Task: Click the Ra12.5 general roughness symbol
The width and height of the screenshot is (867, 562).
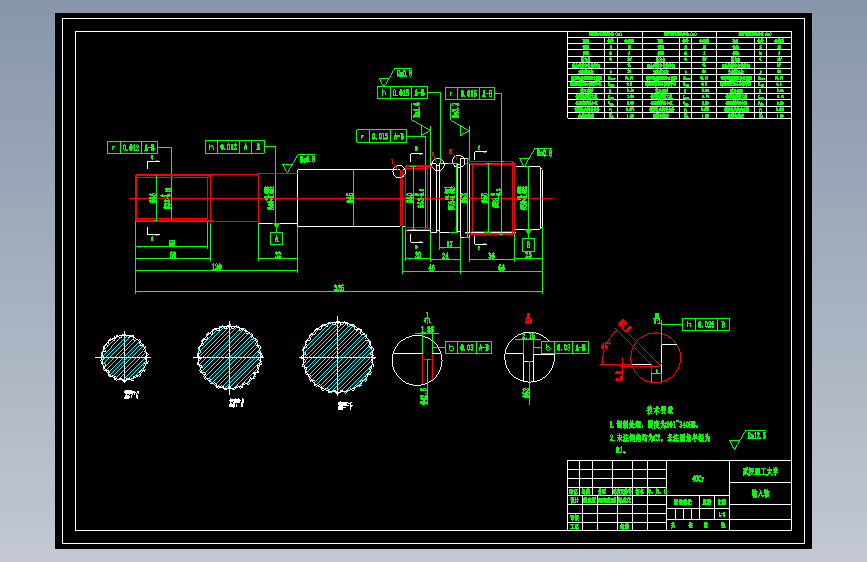Action: [x=748, y=440]
